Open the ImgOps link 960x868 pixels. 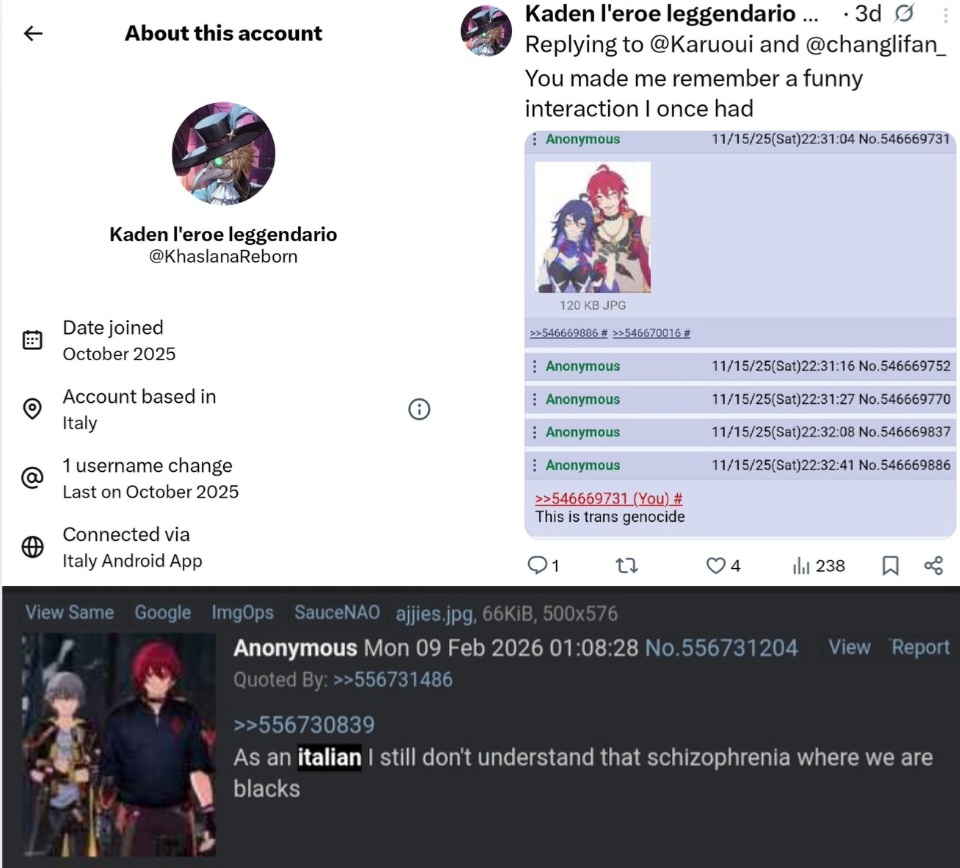[242, 612]
